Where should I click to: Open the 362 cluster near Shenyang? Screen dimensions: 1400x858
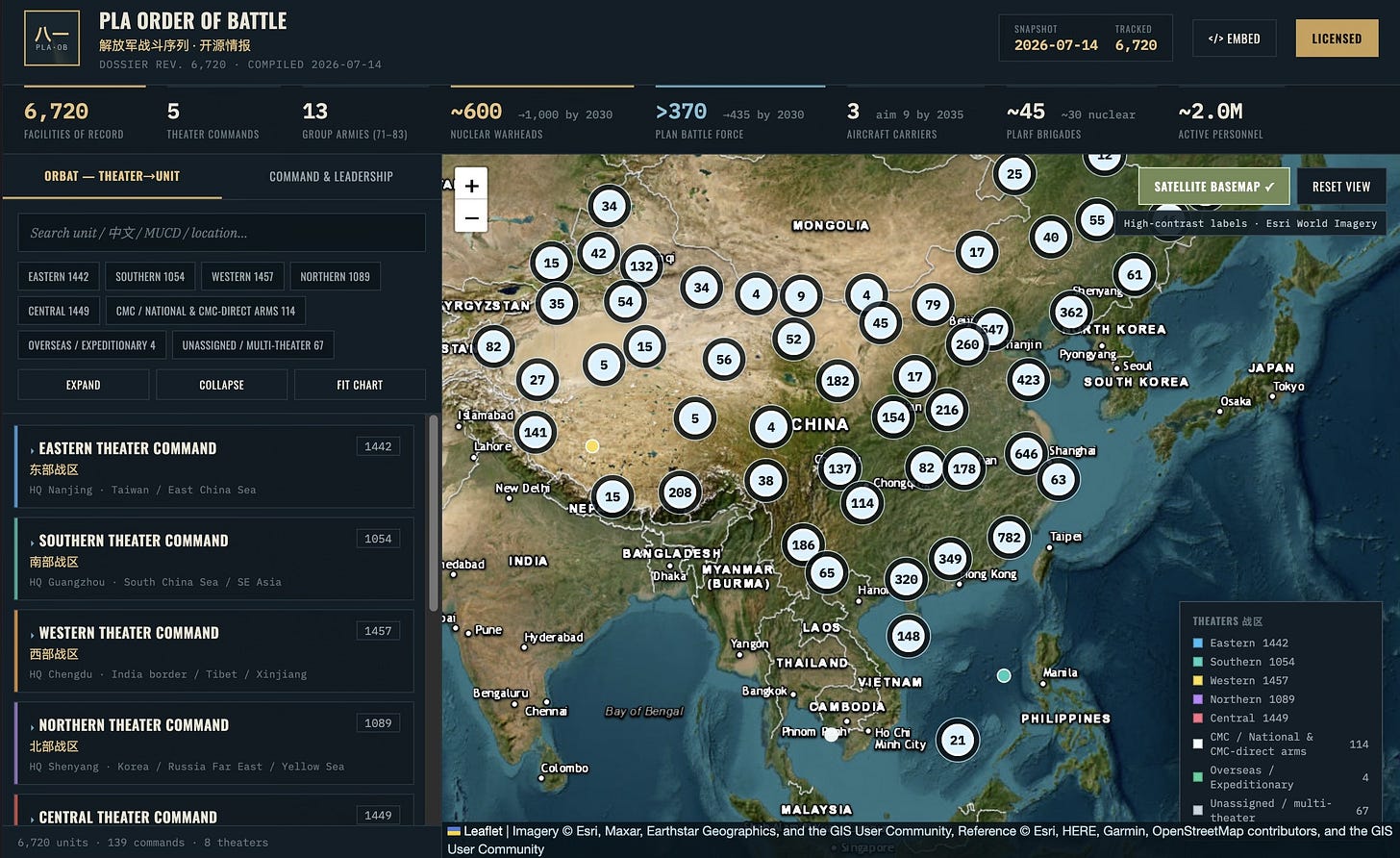coord(1071,313)
